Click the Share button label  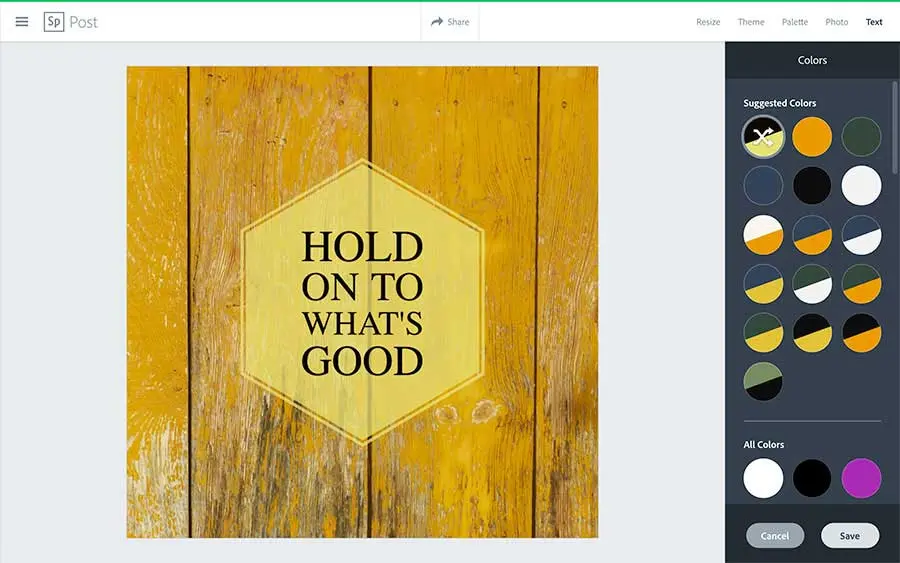click(458, 22)
